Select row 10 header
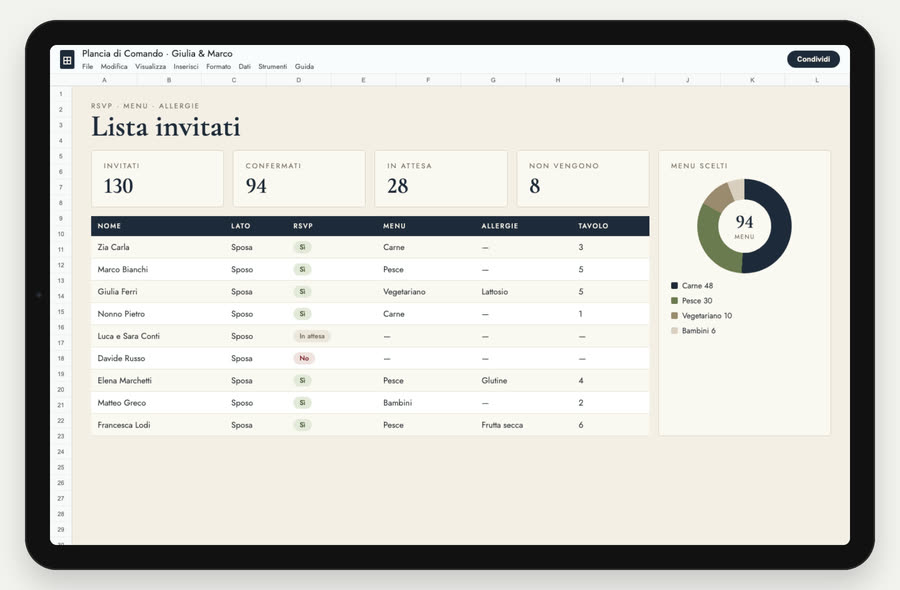This screenshot has width=900, height=590. coord(61,234)
